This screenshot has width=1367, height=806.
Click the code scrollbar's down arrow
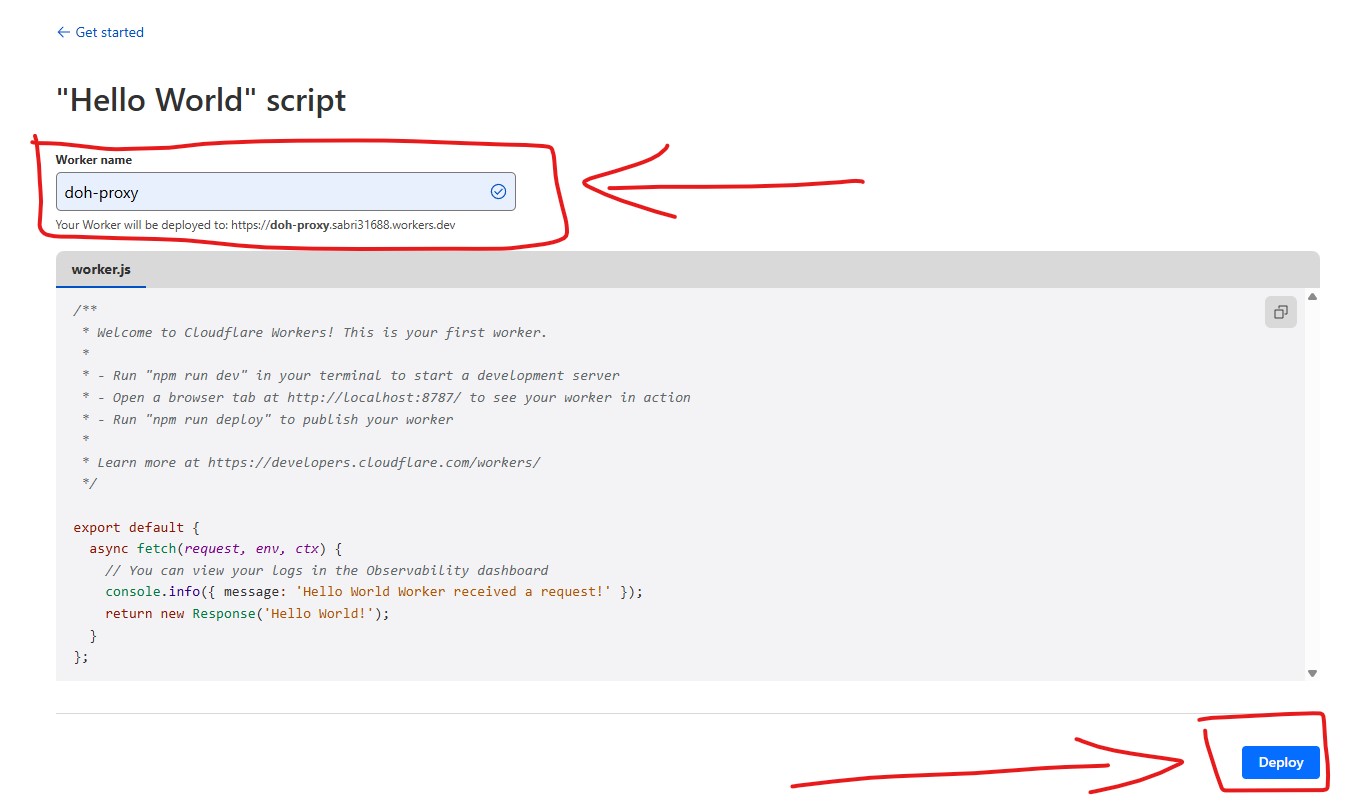coord(1312,674)
